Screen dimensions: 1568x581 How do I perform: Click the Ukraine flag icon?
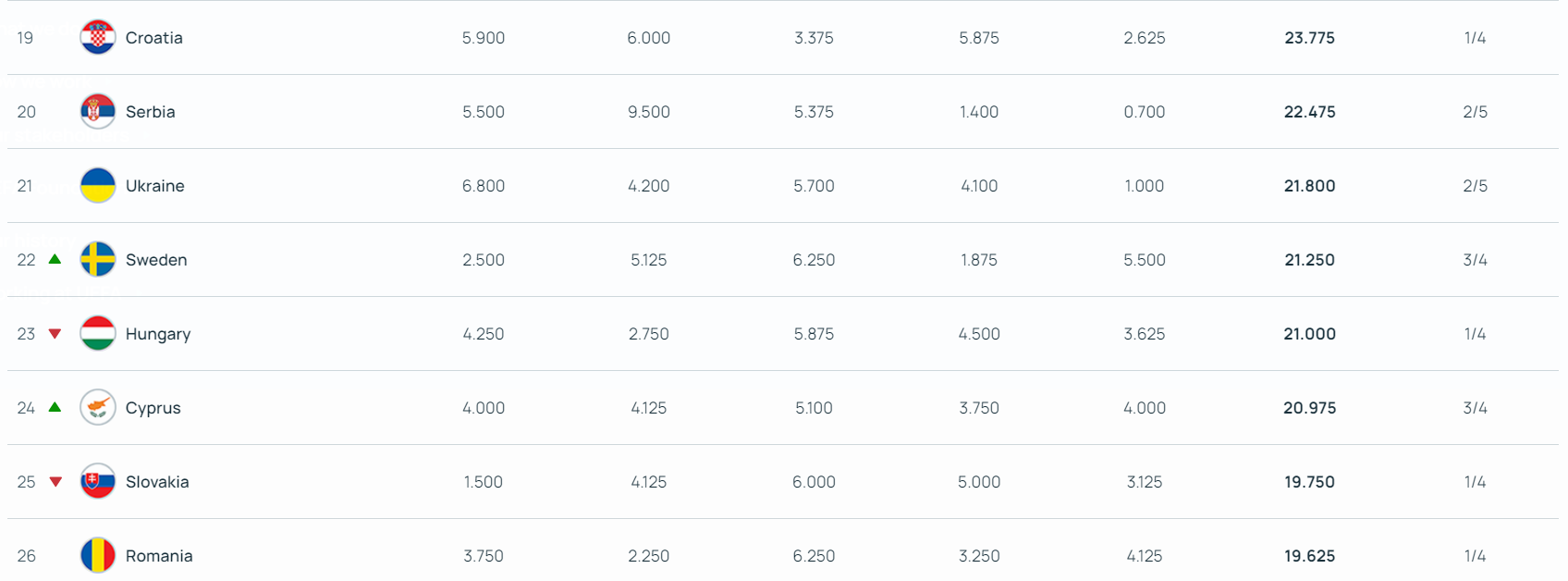pyautogui.click(x=97, y=186)
